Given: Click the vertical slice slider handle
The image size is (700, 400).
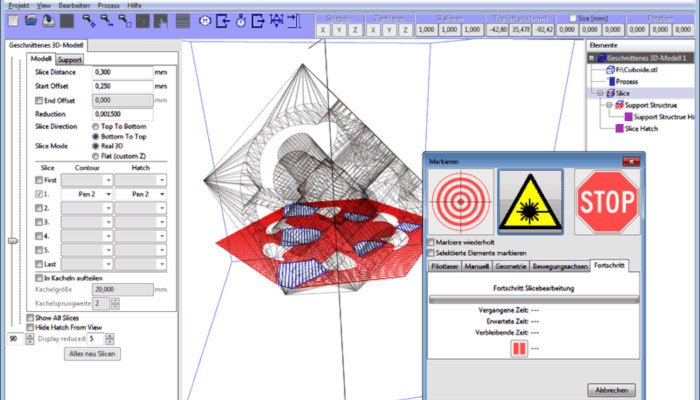Looking at the screenshot, I should pos(13,241).
